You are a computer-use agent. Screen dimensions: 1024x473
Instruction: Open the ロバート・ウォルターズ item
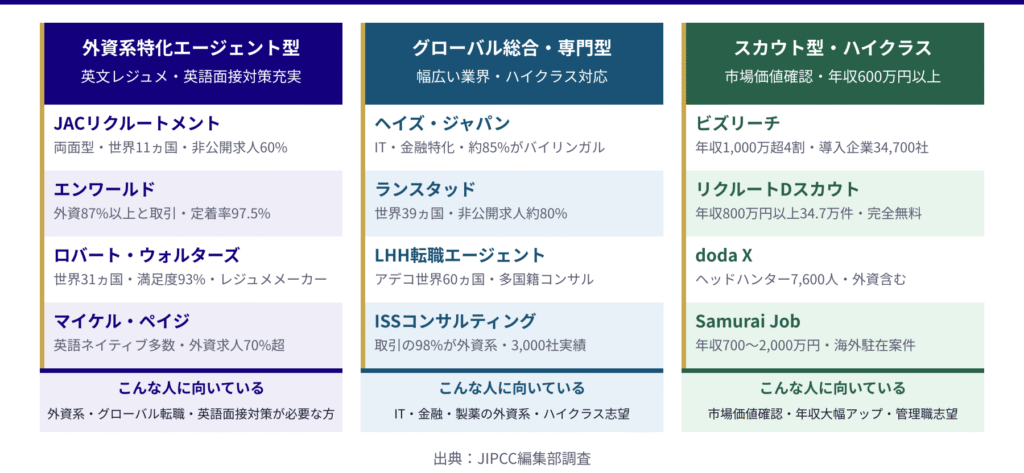(147, 255)
